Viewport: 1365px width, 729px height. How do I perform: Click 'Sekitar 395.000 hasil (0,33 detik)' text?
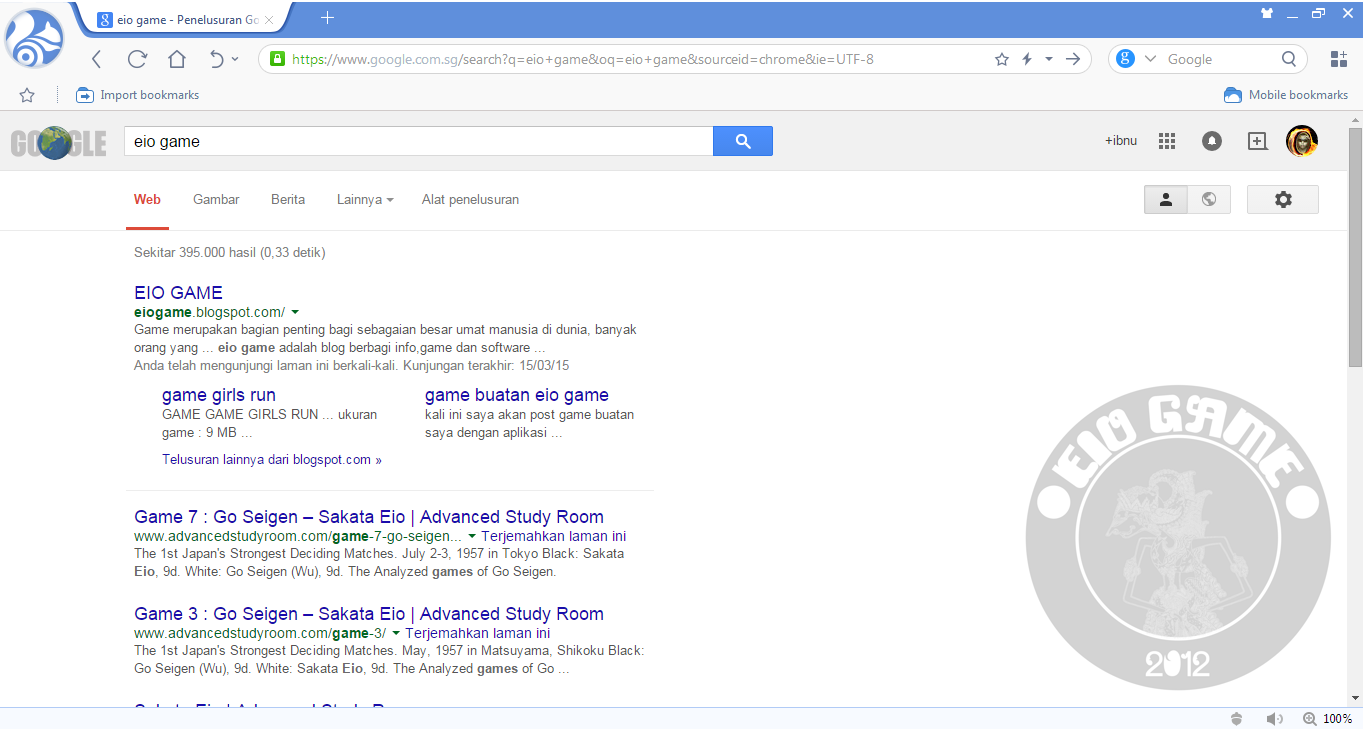click(x=230, y=253)
